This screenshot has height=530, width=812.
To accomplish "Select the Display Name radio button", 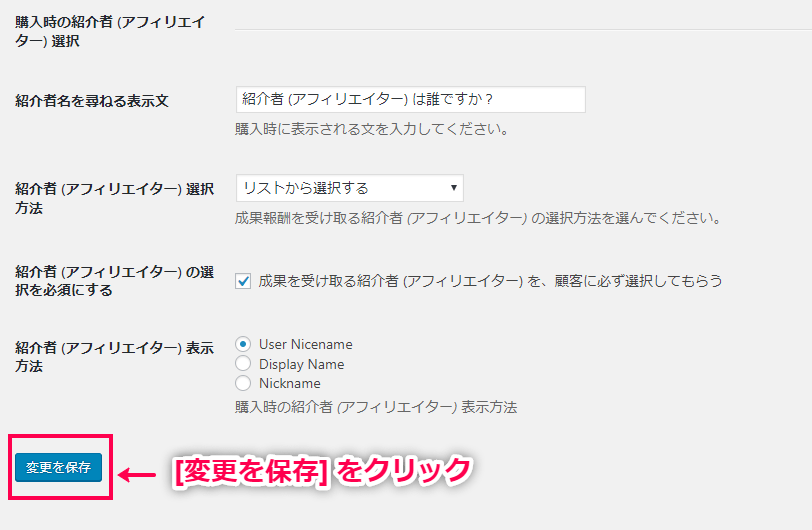I will pyautogui.click(x=243, y=364).
